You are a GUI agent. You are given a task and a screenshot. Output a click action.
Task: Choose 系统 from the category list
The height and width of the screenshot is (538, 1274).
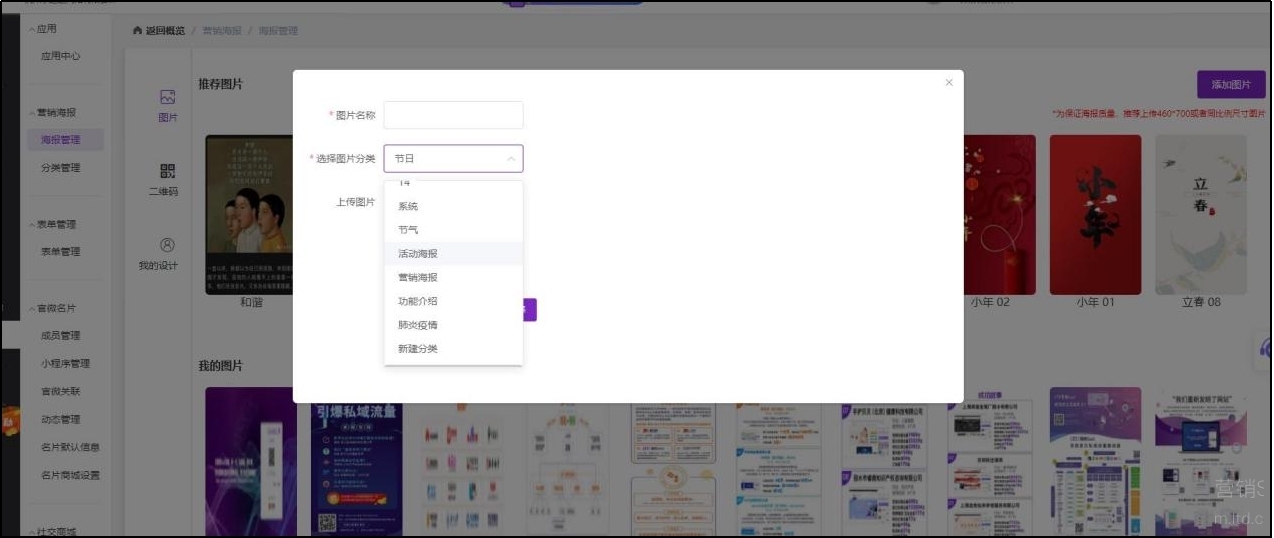click(408, 206)
